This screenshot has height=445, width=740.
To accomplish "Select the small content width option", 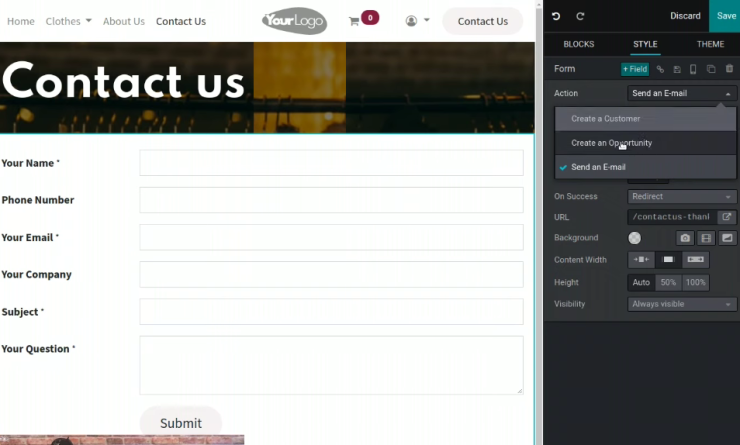I will pos(641,260).
